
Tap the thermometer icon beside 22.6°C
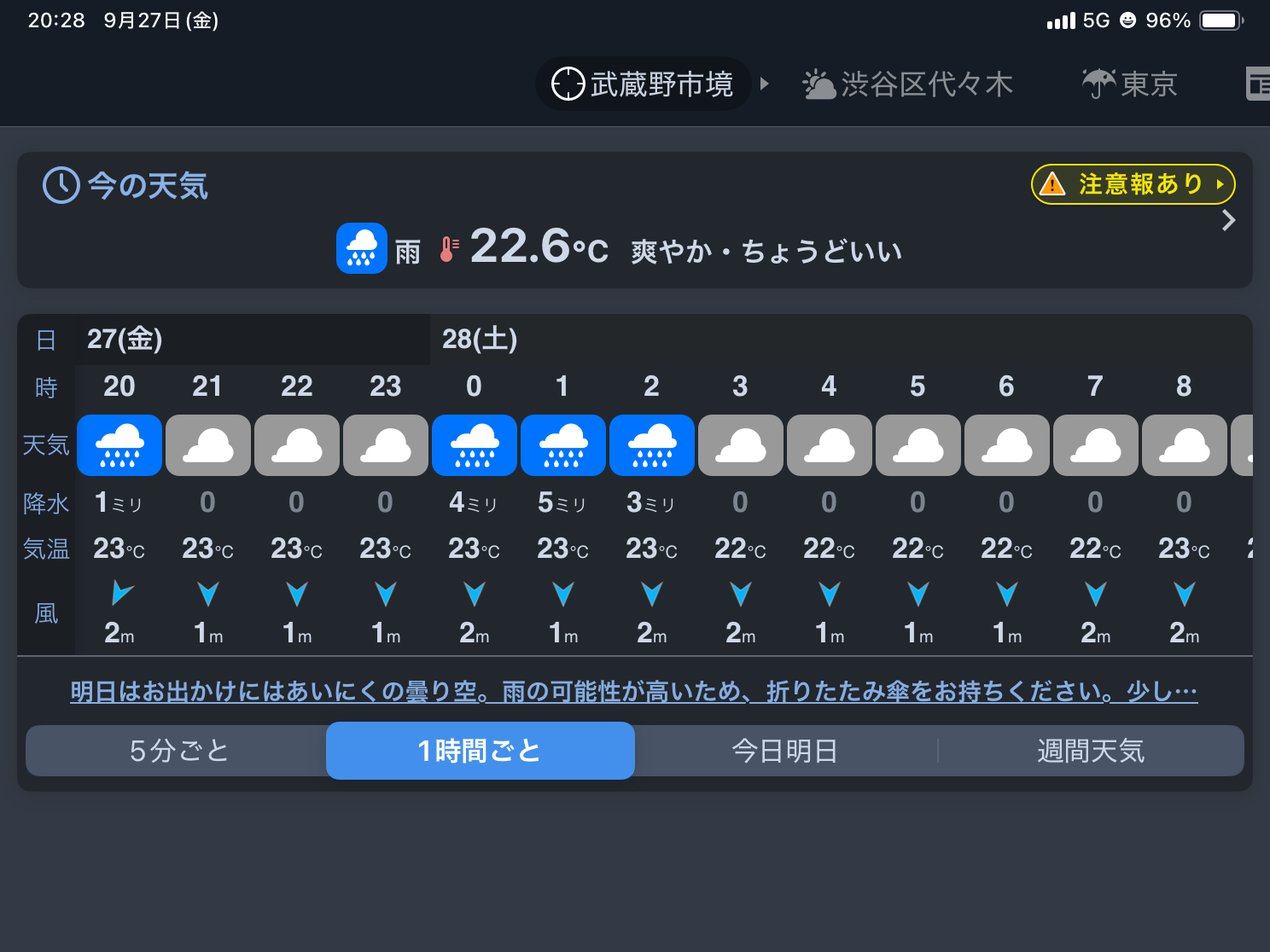[x=448, y=249]
